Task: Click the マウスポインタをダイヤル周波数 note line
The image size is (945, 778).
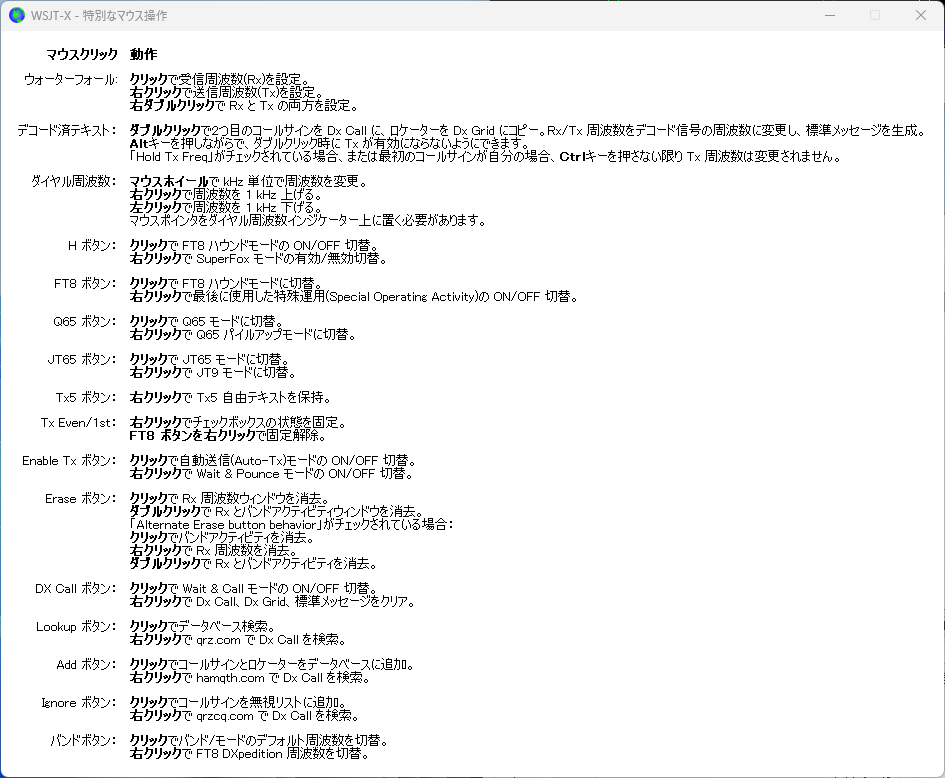Action: (308, 221)
